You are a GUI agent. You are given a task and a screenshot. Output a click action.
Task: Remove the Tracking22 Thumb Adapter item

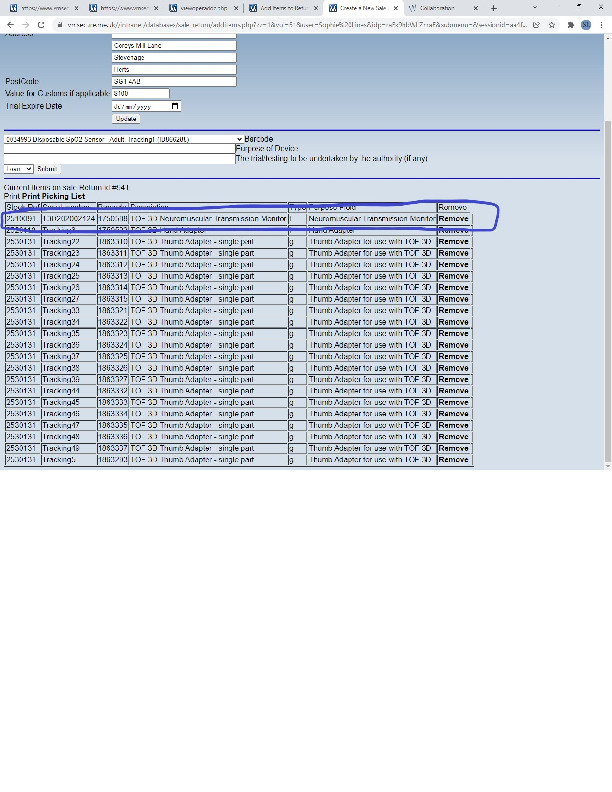(x=453, y=241)
